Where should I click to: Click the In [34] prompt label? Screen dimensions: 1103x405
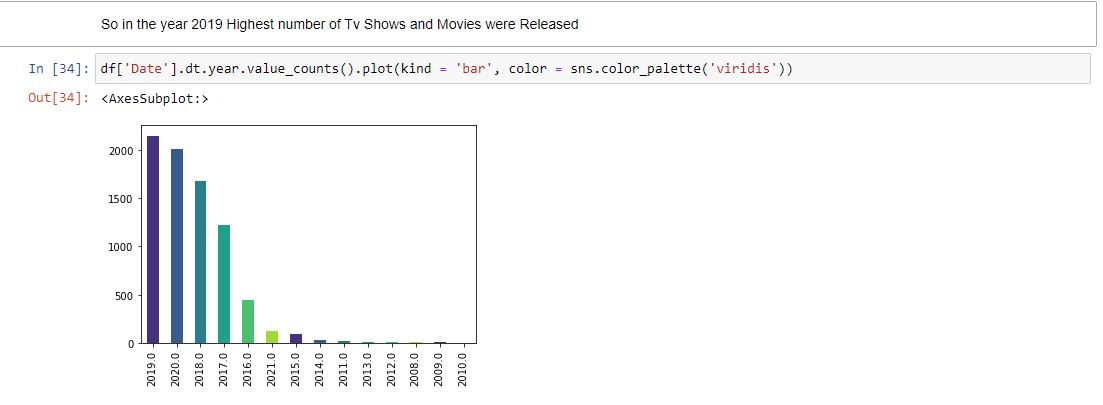tap(58, 69)
